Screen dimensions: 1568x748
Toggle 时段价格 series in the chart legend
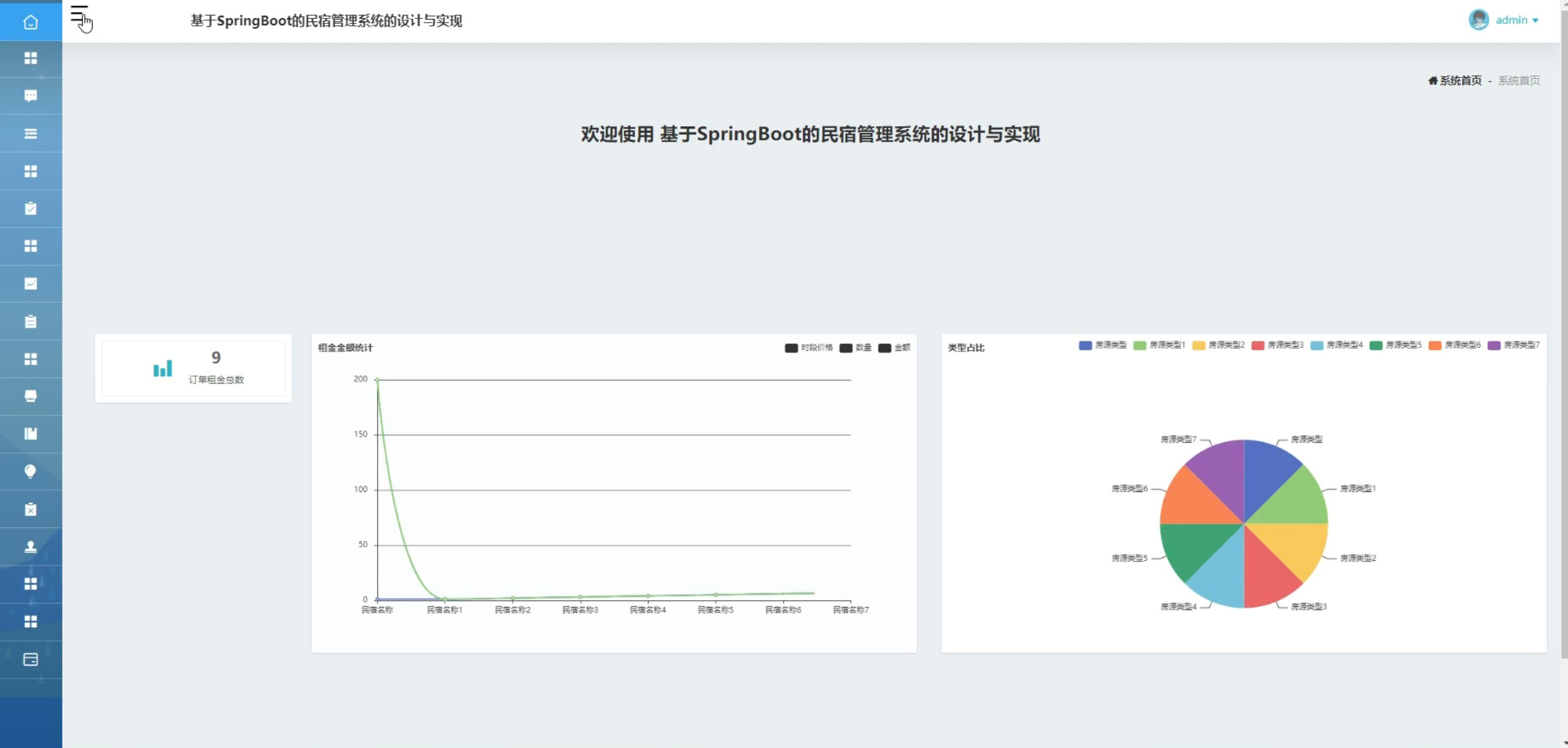(x=809, y=347)
